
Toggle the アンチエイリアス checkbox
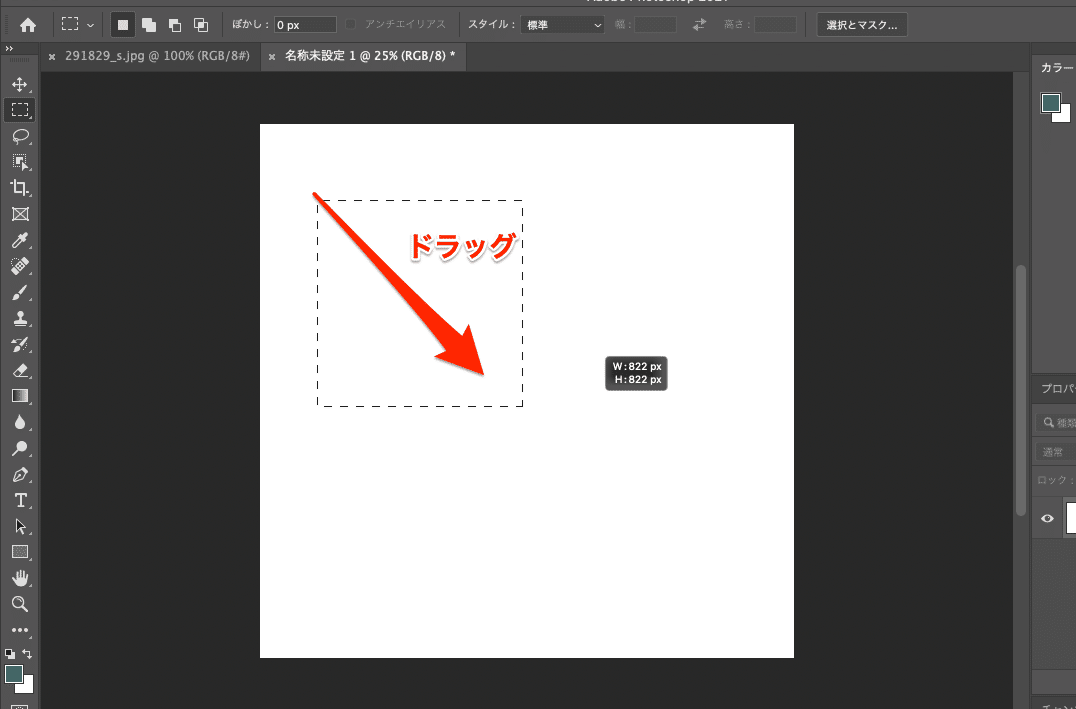[351, 25]
